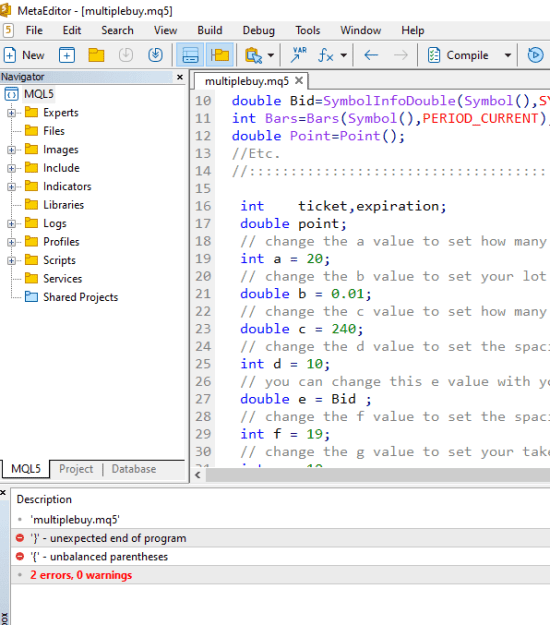Expand the Images folder
550x625 pixels.
(x=11, y=150)
